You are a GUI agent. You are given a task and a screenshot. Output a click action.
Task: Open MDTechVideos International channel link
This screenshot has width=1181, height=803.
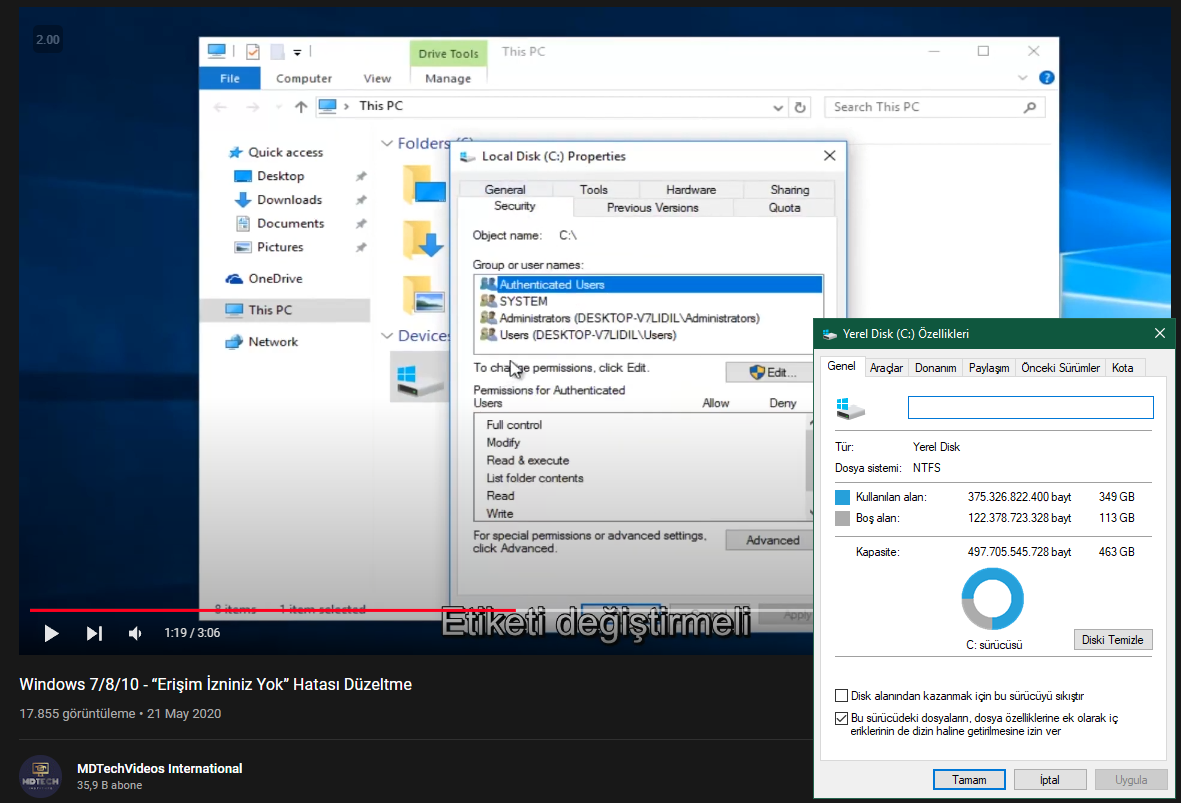pyautogui.click(x=160, y=768)
